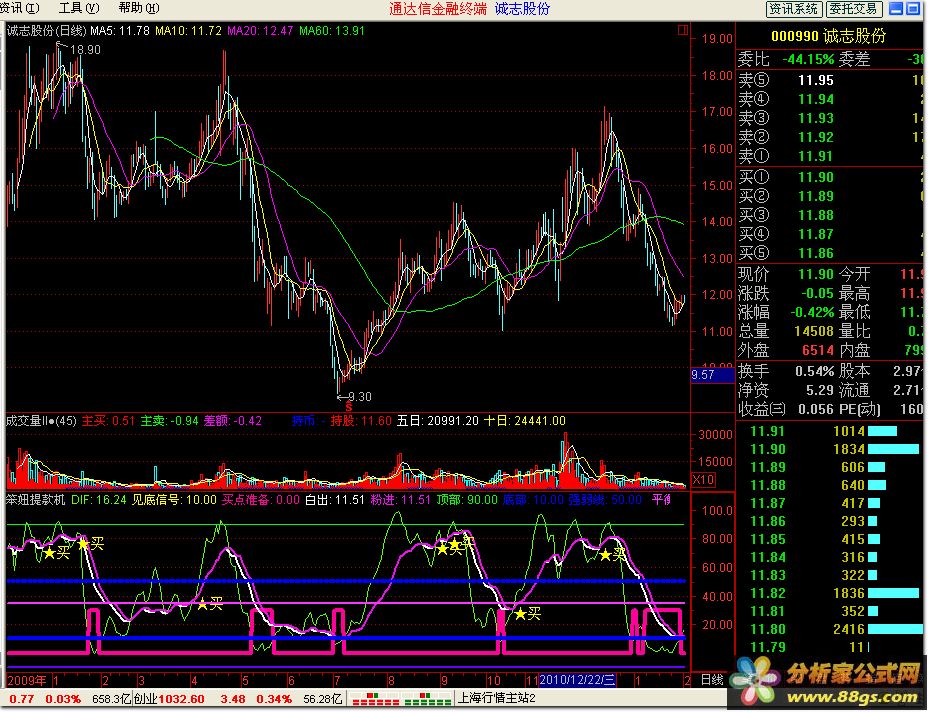Select the 2010/12/22/三 date marker

577,679
